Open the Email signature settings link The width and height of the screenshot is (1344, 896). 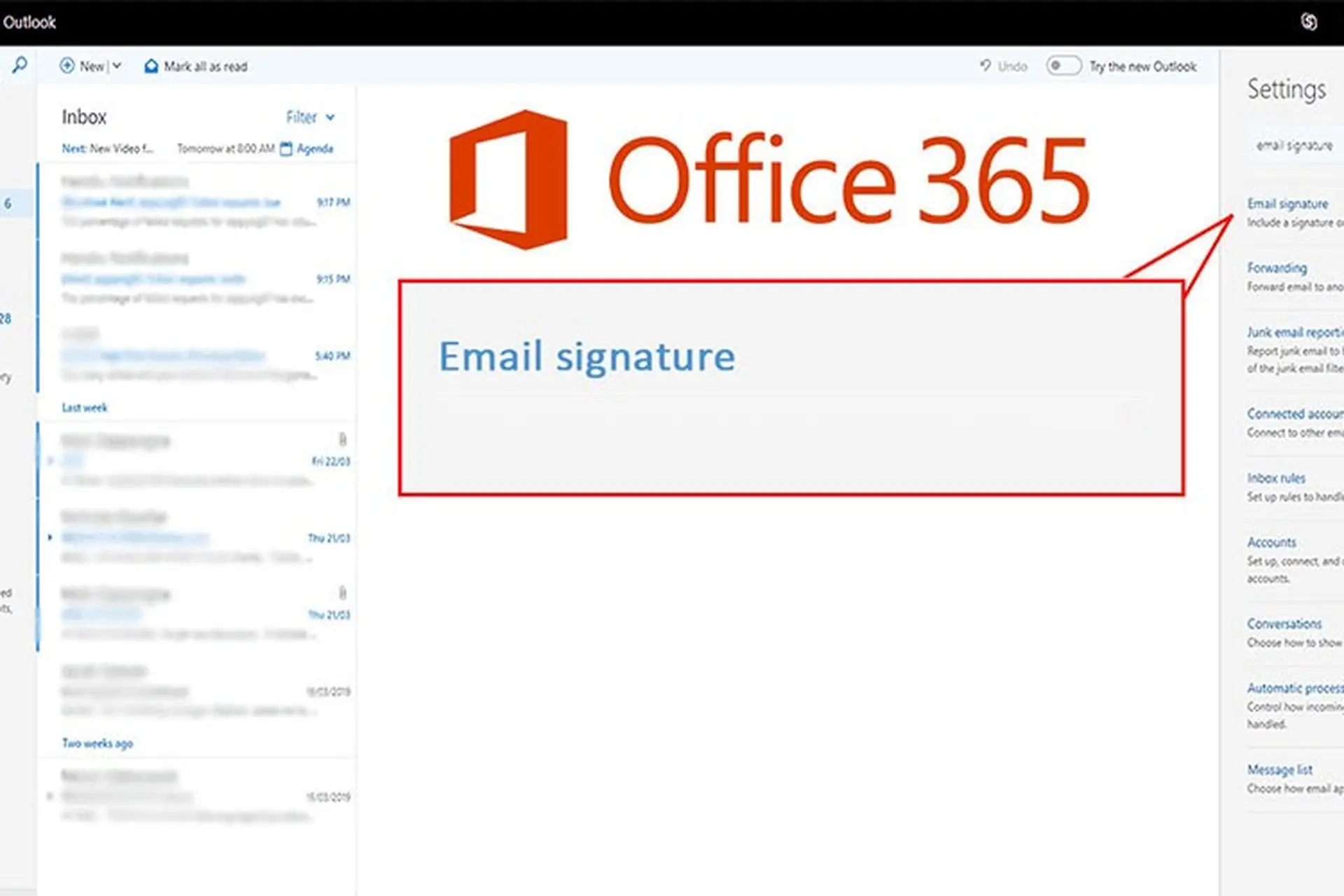tap(1287, 203)
